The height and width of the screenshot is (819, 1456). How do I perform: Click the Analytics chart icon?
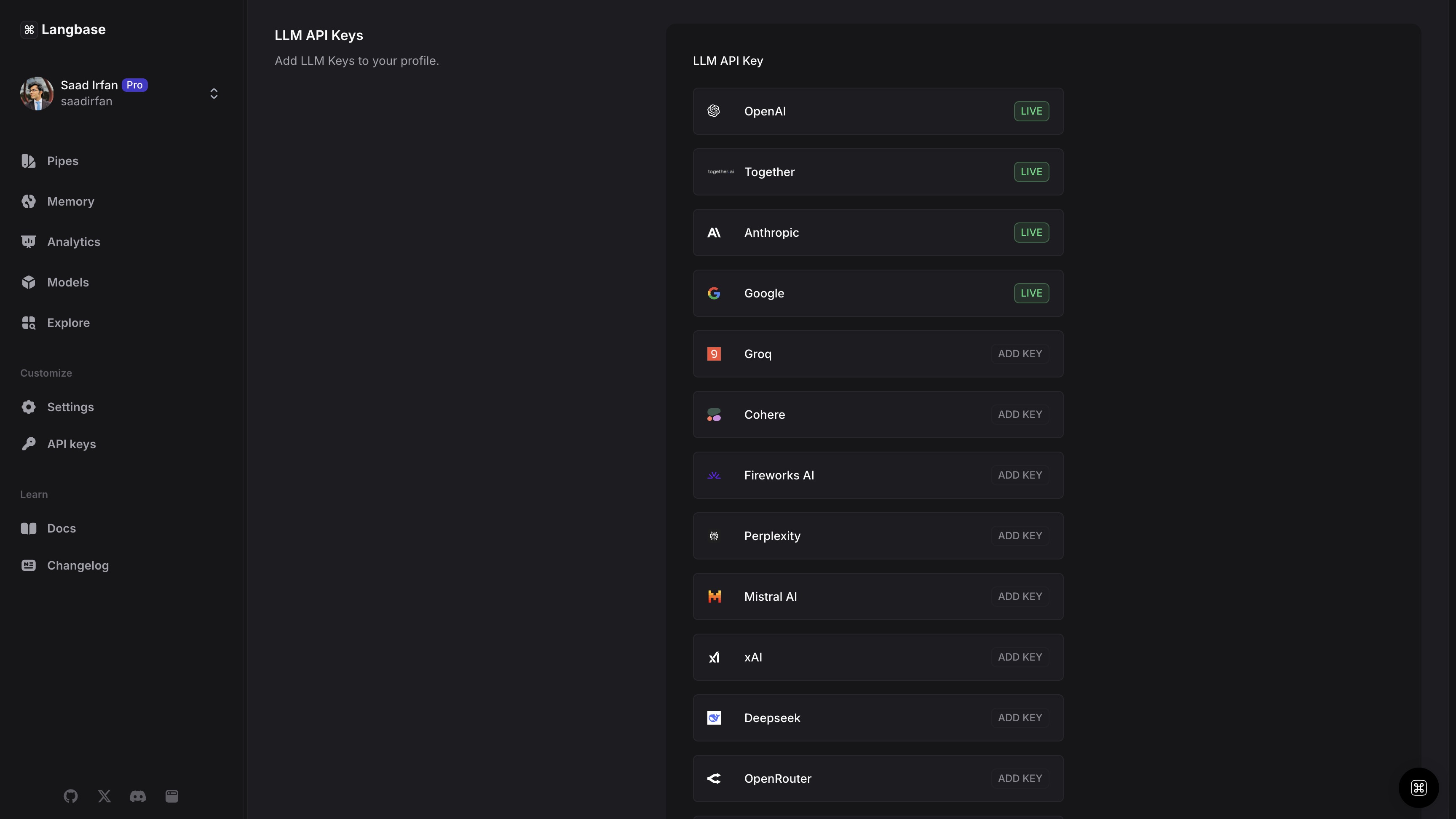click(x=28, y=242)
